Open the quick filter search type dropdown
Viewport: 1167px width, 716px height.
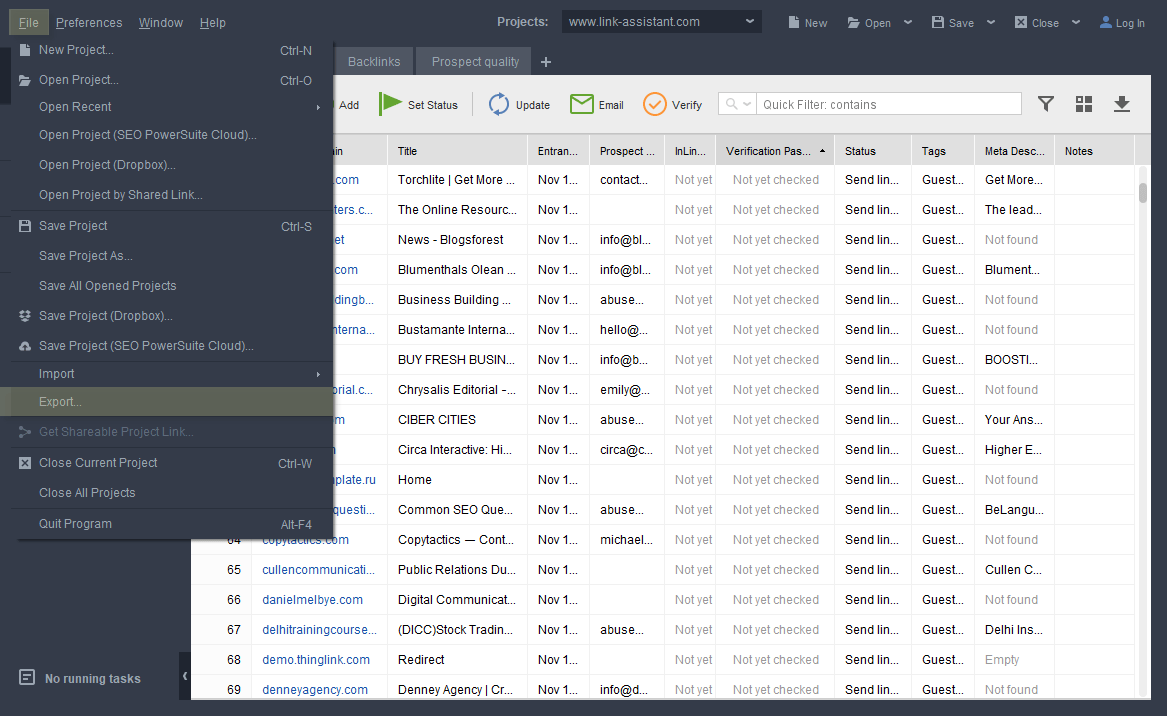pos(738,104)
